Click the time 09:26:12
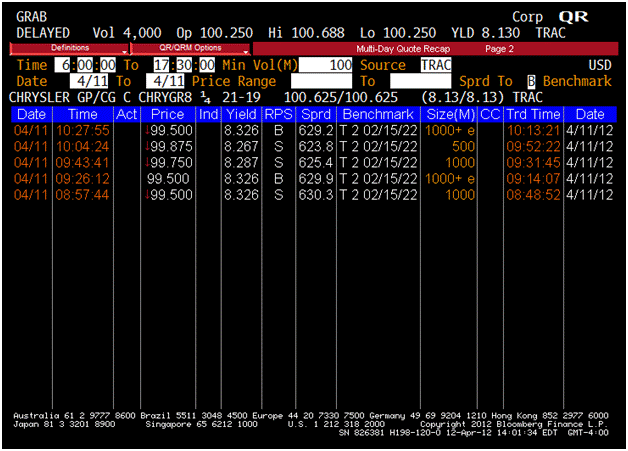This screenshot has height=451, width=628. point(83,179)
